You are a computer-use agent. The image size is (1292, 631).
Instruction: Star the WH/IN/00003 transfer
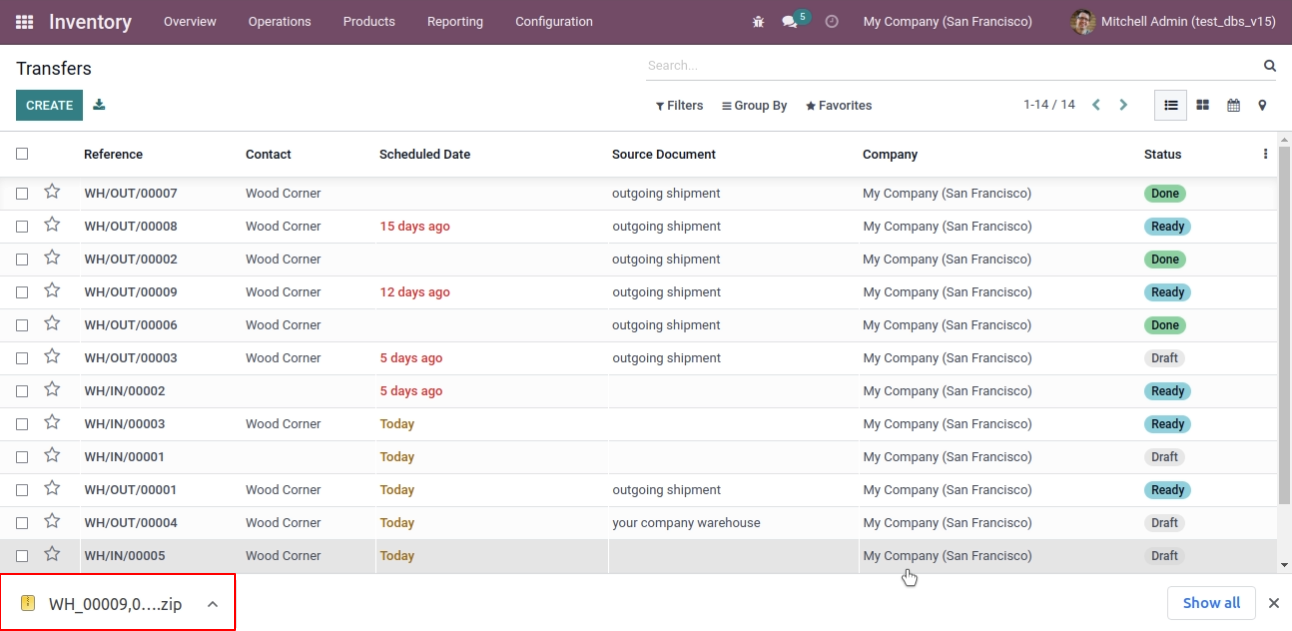[52, 423]
